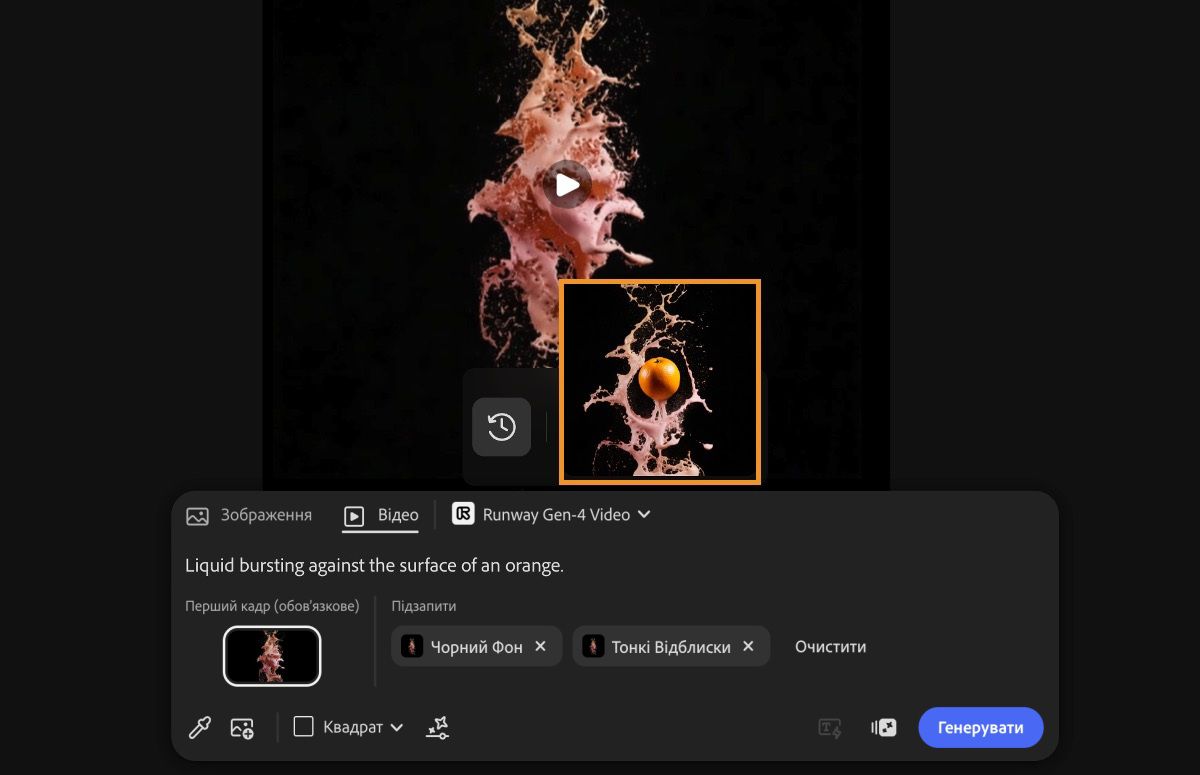Click the Генерувати button
1200x775 pixels.
981,727
